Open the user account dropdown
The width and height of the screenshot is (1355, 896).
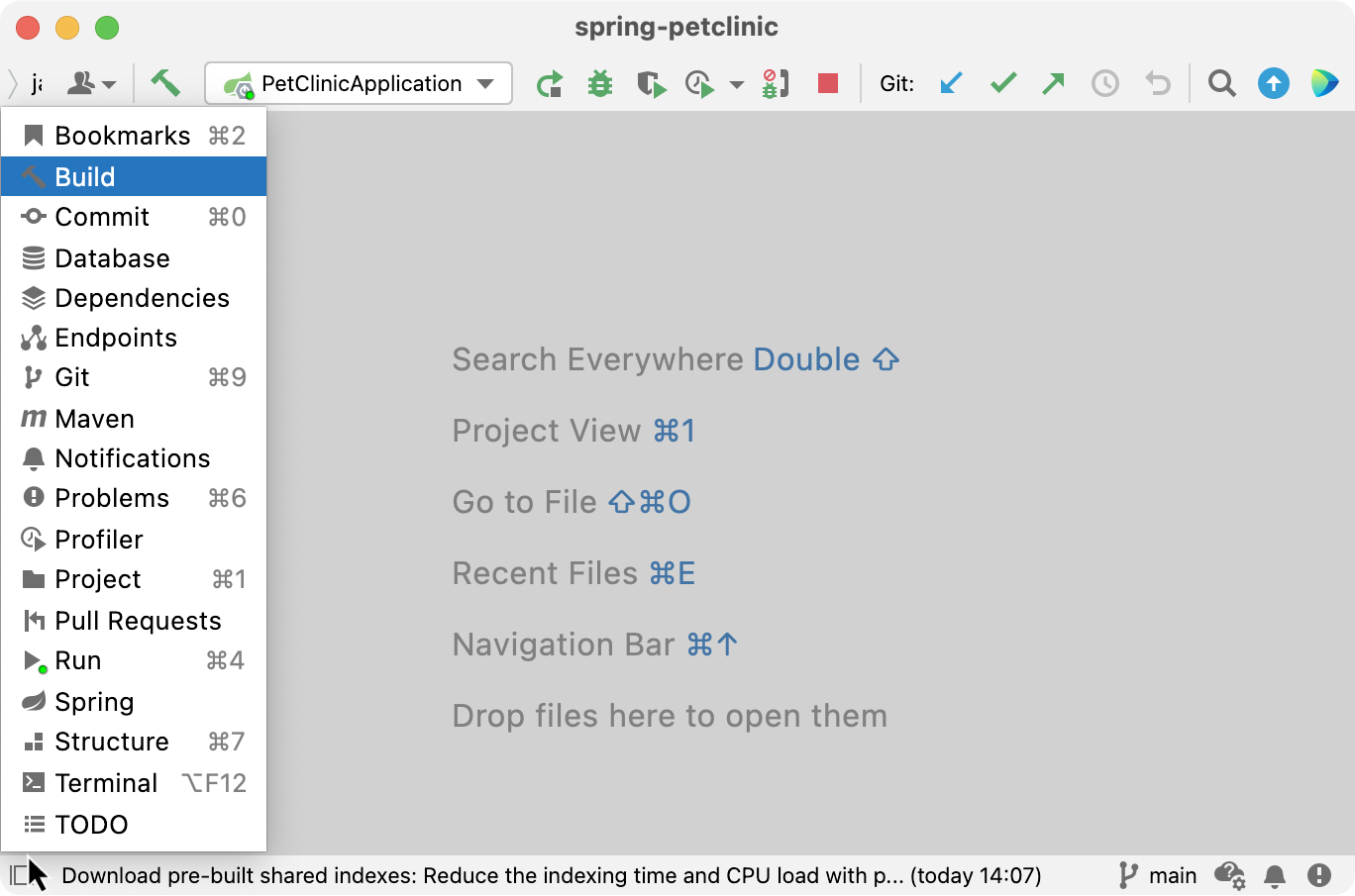[x=91, y=83]
